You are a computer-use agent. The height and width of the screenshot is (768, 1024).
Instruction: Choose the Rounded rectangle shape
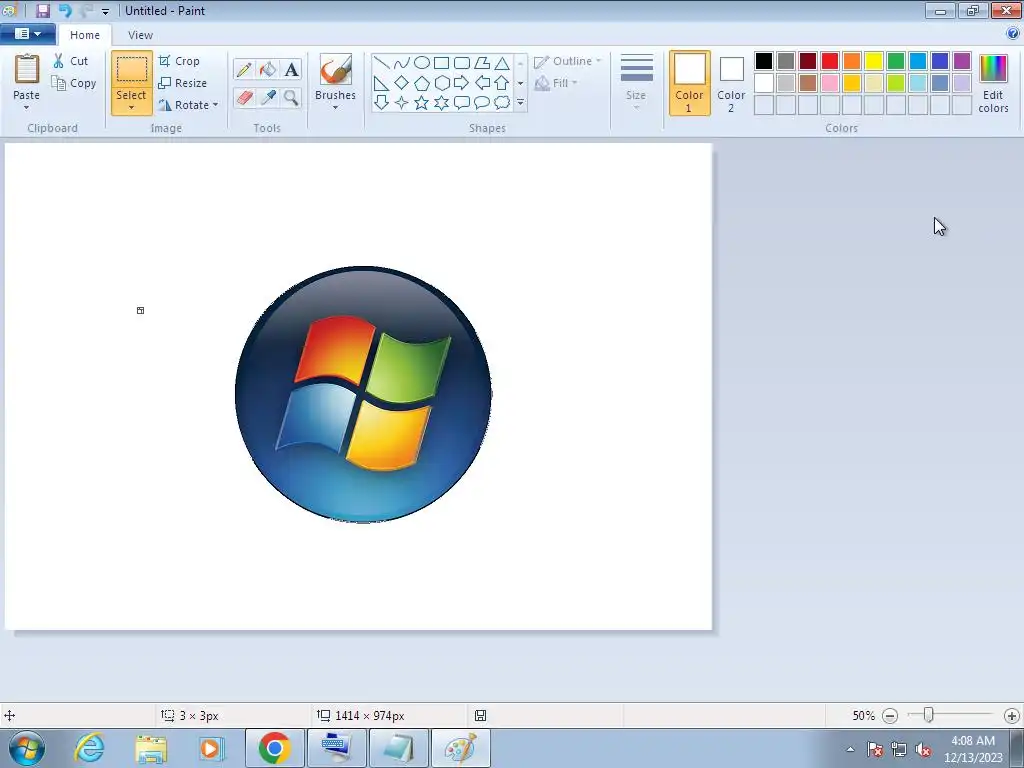coord(462,63)
